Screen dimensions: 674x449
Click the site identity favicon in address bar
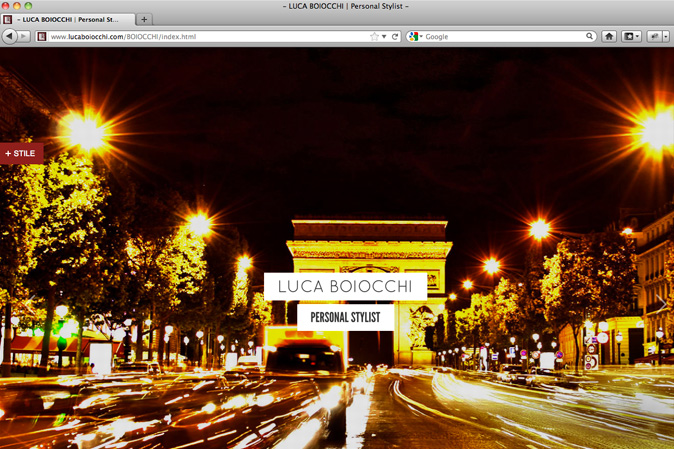(x=42, y=37)
